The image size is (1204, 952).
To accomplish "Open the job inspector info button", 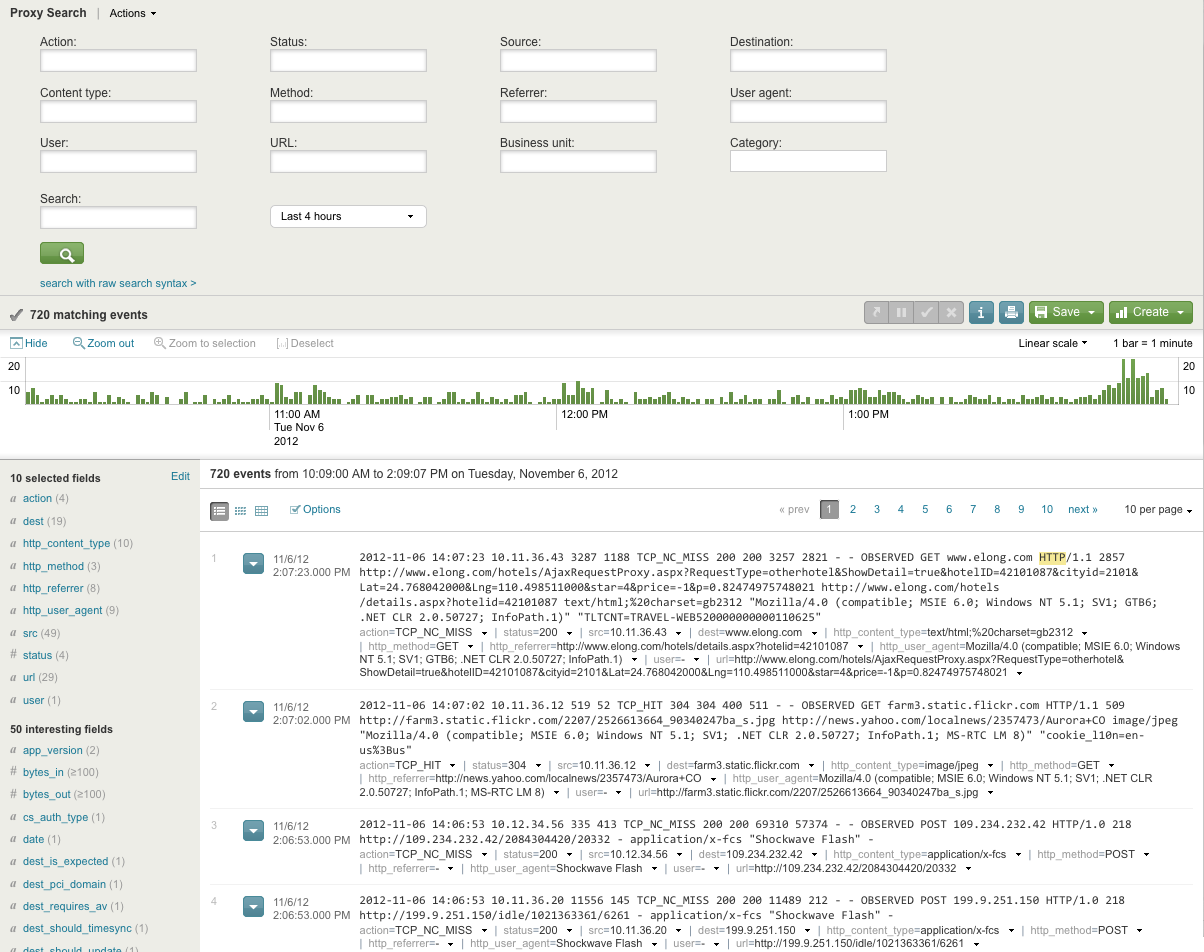I will click(x=981, y=312).
